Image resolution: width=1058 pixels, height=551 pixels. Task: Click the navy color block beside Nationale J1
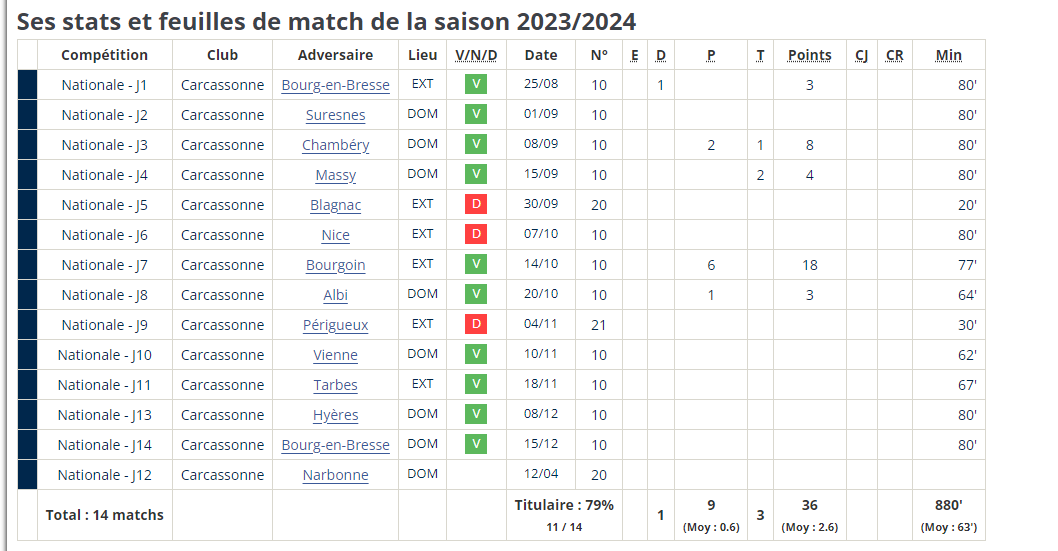(28, 85)
